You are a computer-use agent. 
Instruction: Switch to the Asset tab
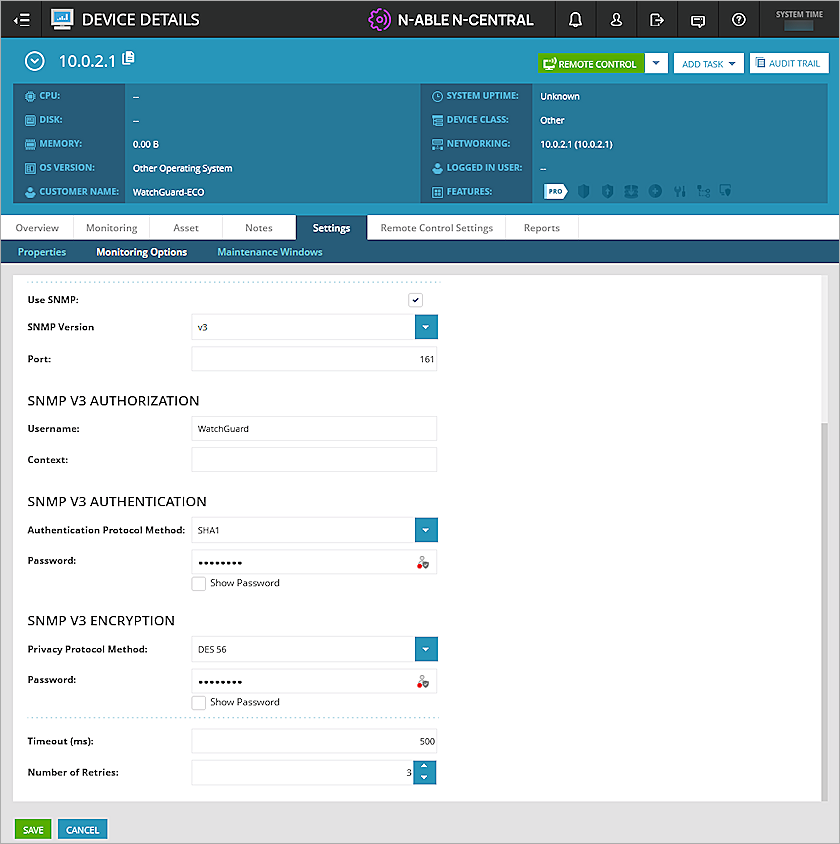tap(186, 228)
